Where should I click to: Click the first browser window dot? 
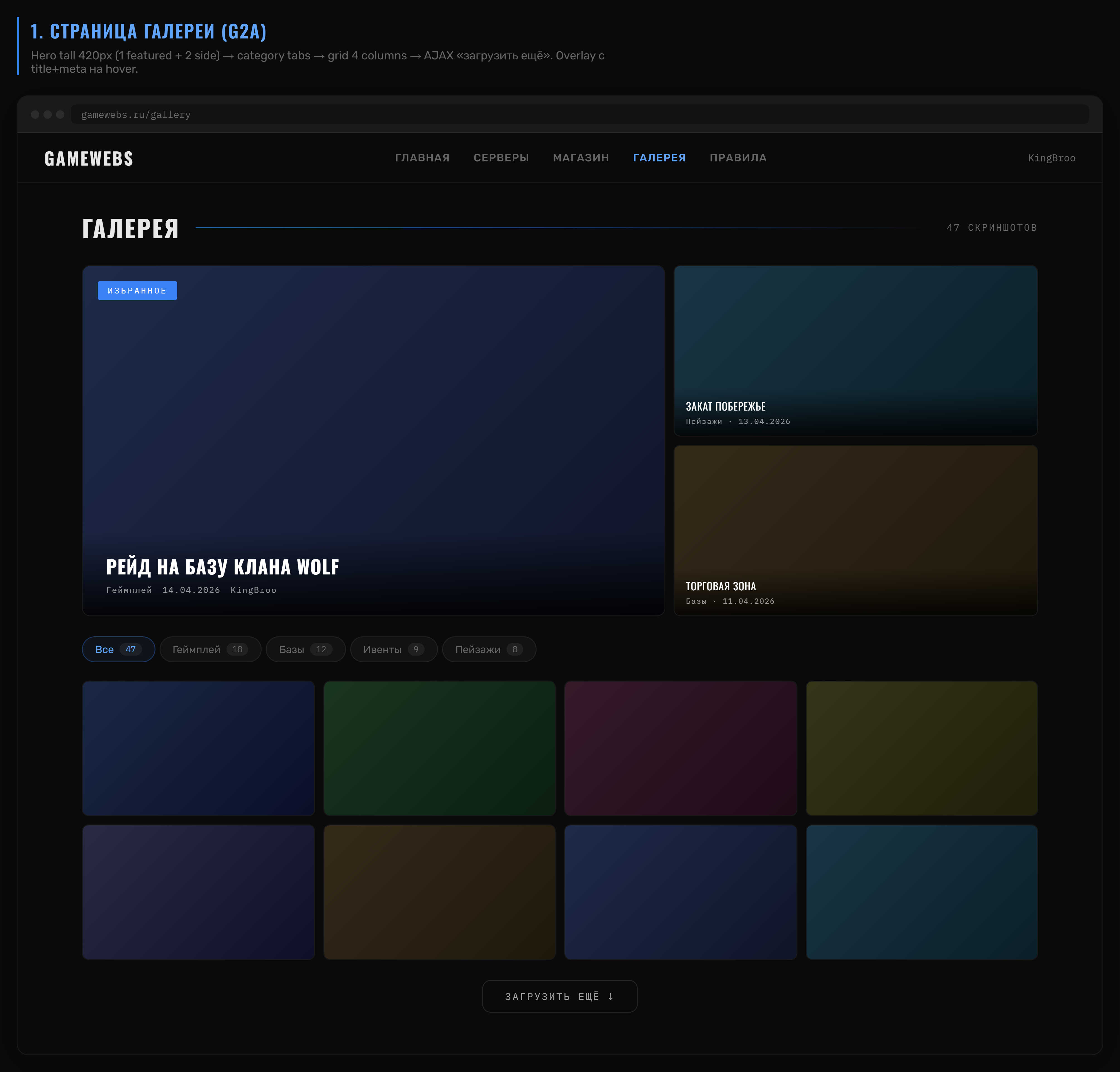[35, 114]
